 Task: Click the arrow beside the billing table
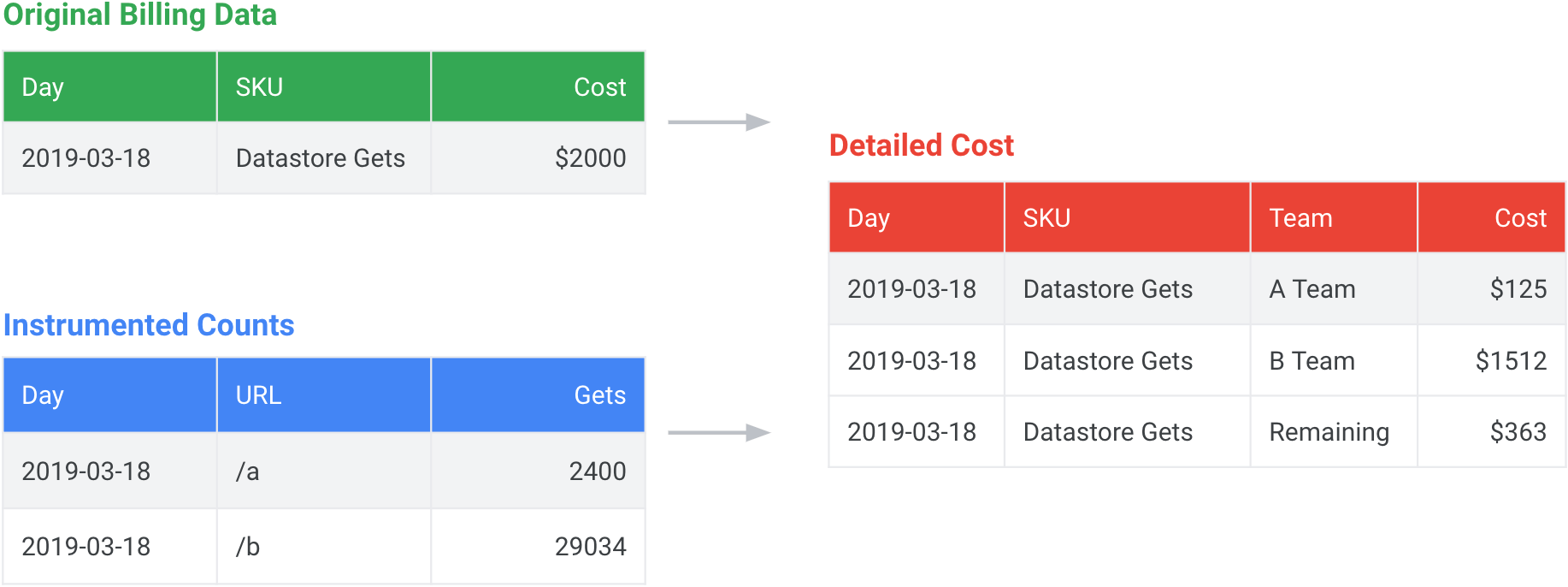click(718, 122)
